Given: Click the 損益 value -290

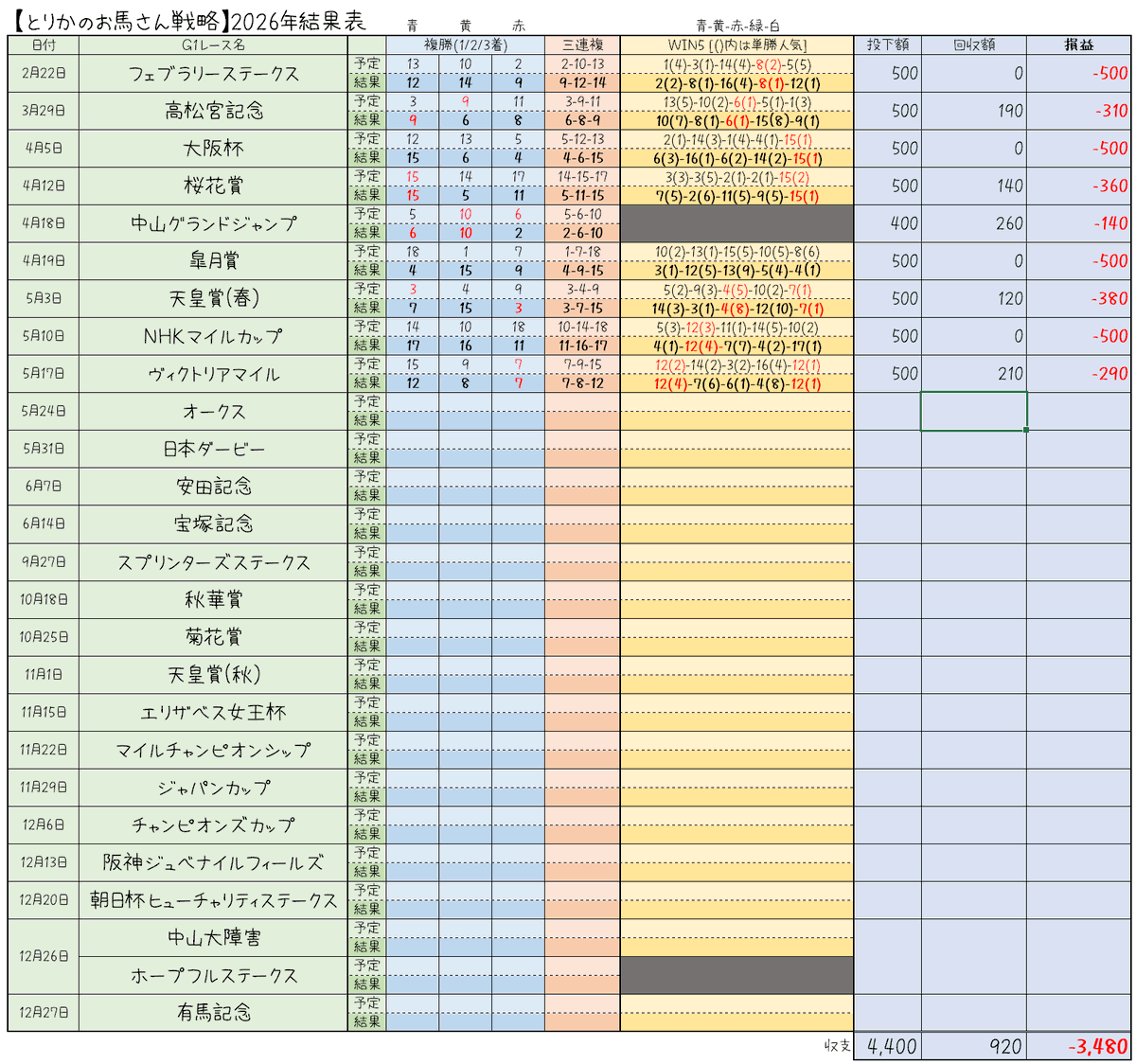Looking at the screenshot, I should 1078,373.
